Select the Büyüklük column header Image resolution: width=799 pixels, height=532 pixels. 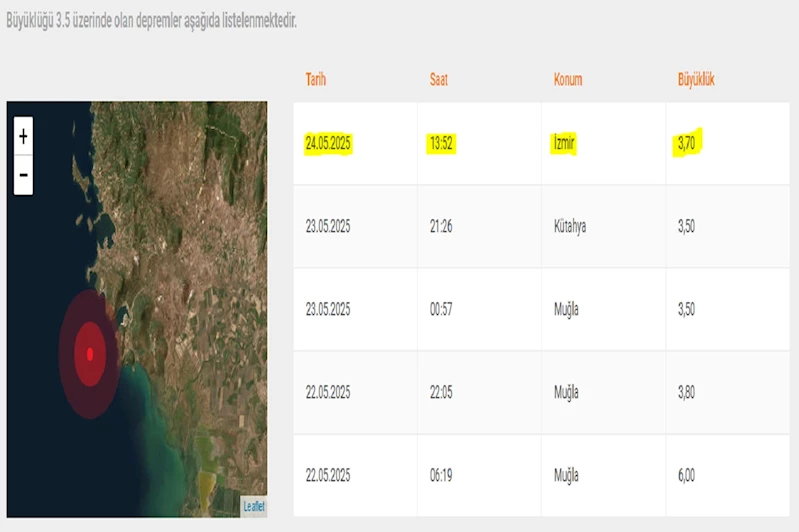(696, 79)
